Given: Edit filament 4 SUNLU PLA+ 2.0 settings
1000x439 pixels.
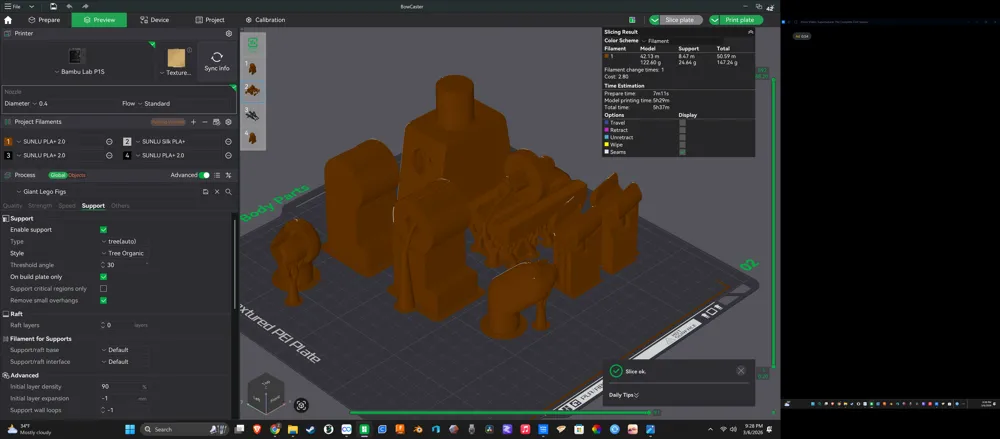Looking at the screenshot, I should [x=228, y=156].
